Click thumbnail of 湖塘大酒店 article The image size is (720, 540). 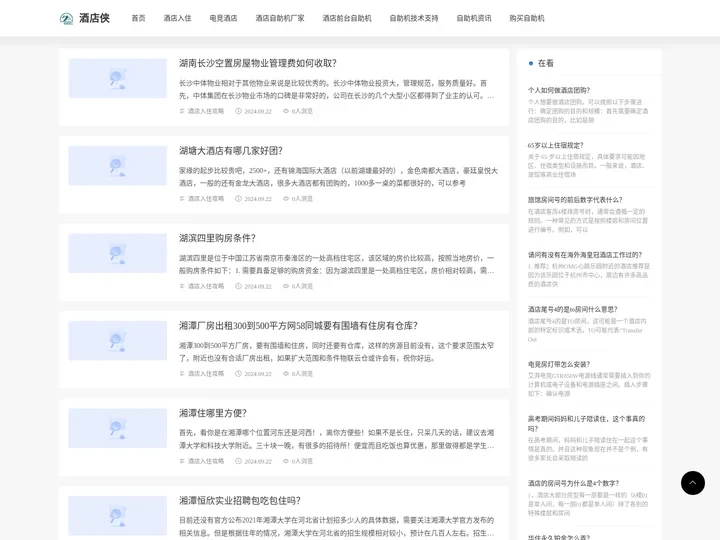(118, 166)
